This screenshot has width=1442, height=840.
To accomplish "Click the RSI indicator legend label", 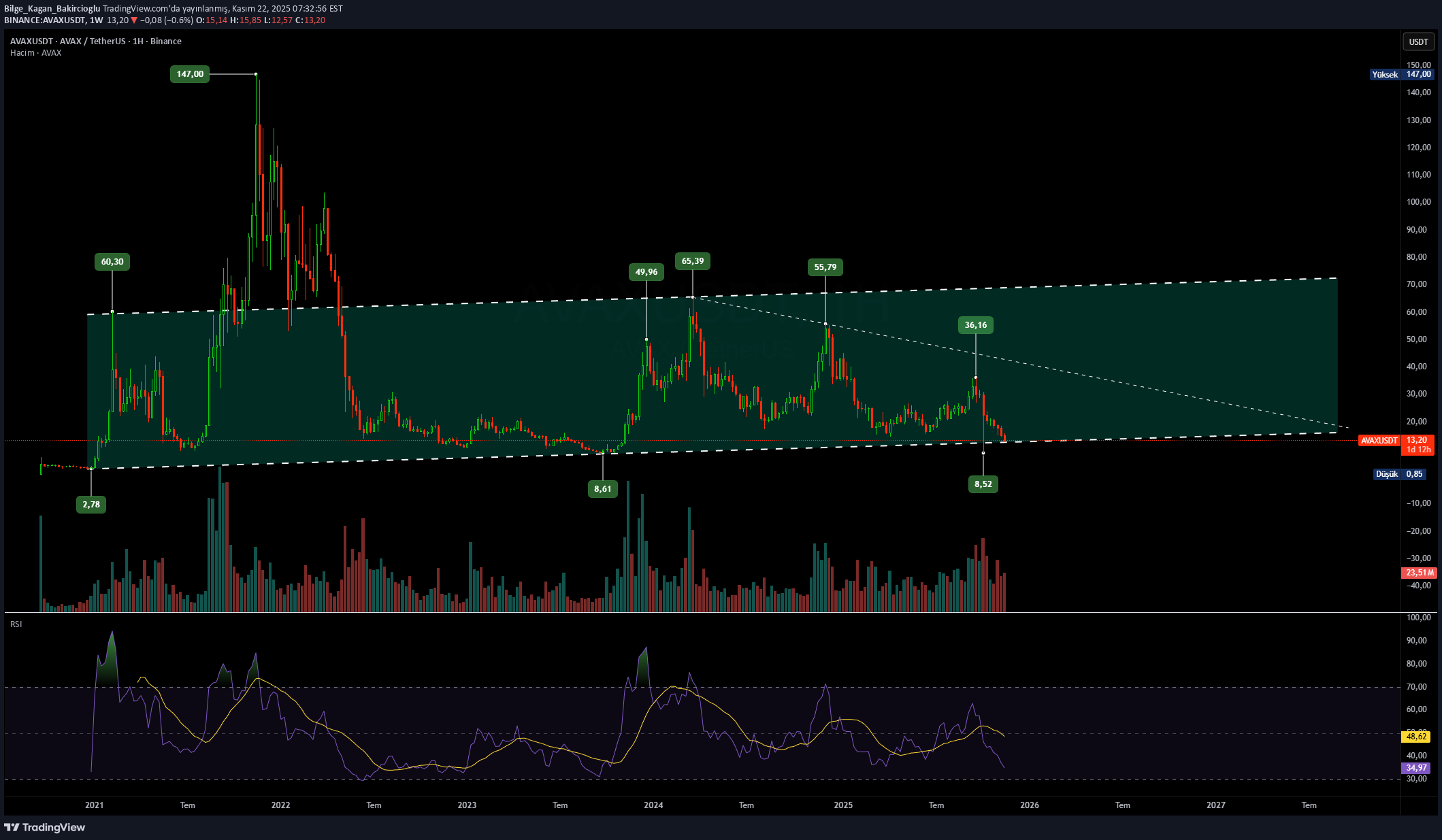I will pos(16,624).
